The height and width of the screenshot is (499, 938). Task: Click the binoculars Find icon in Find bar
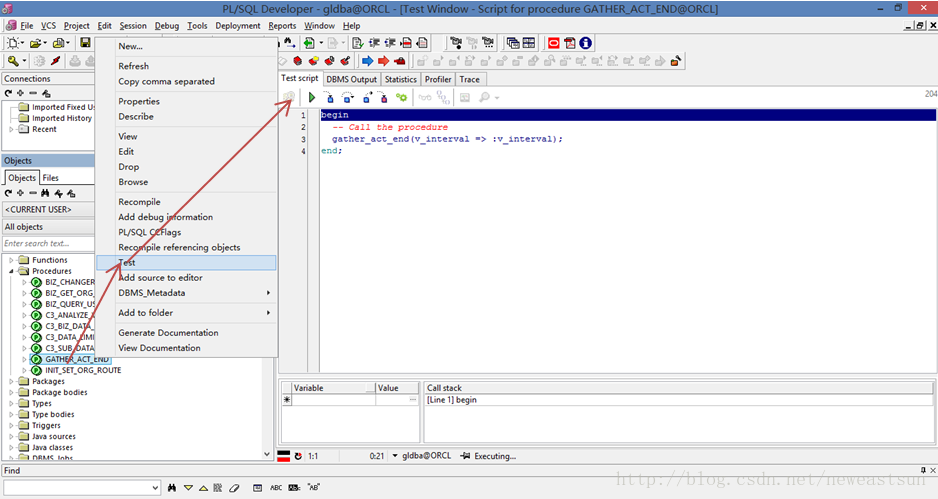click(172, 488)
